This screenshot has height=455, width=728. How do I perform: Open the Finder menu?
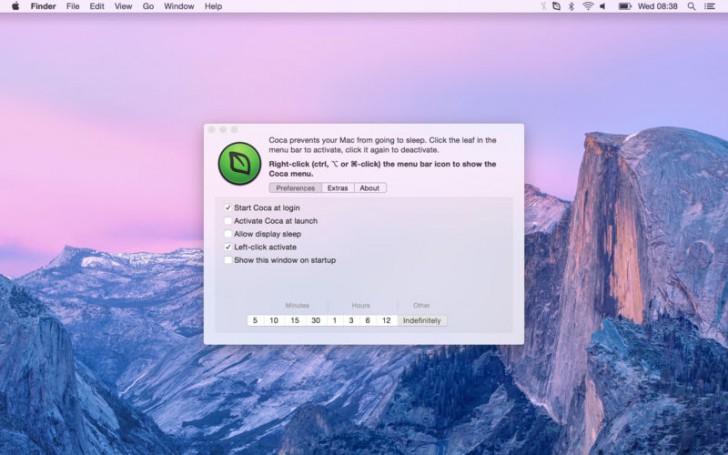click(43, 6)
